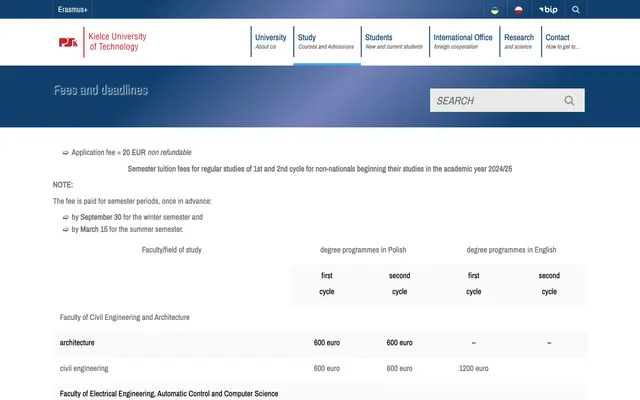Click second cycle header under Polish programmes
Image resolution: width=640 pixels, height=400 pixels.
pyautogui.click(x=399, y=283)
